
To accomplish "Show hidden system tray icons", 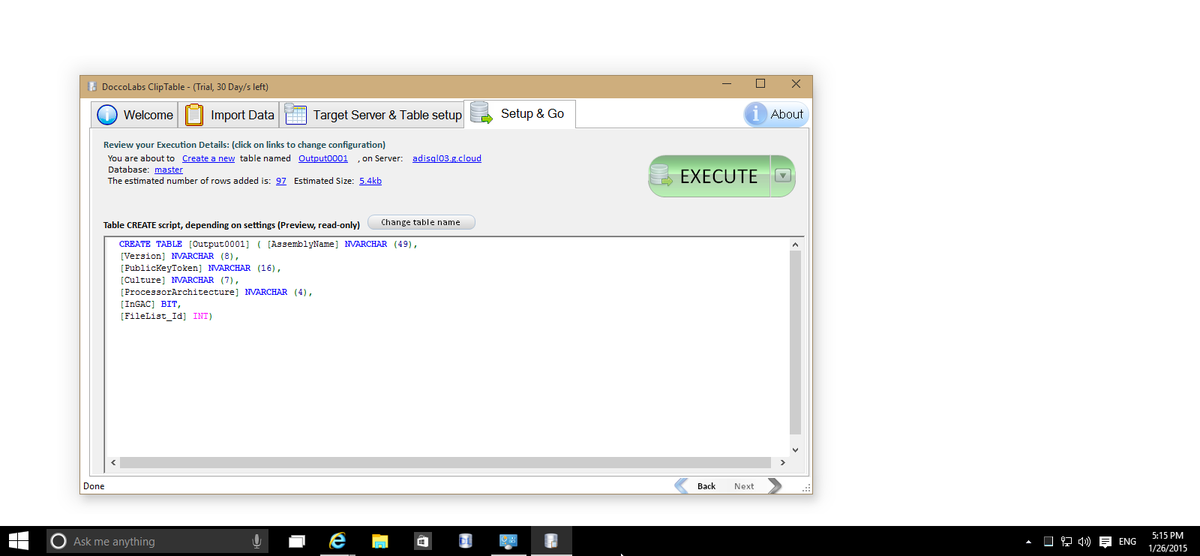I will tap(1029, 542).
